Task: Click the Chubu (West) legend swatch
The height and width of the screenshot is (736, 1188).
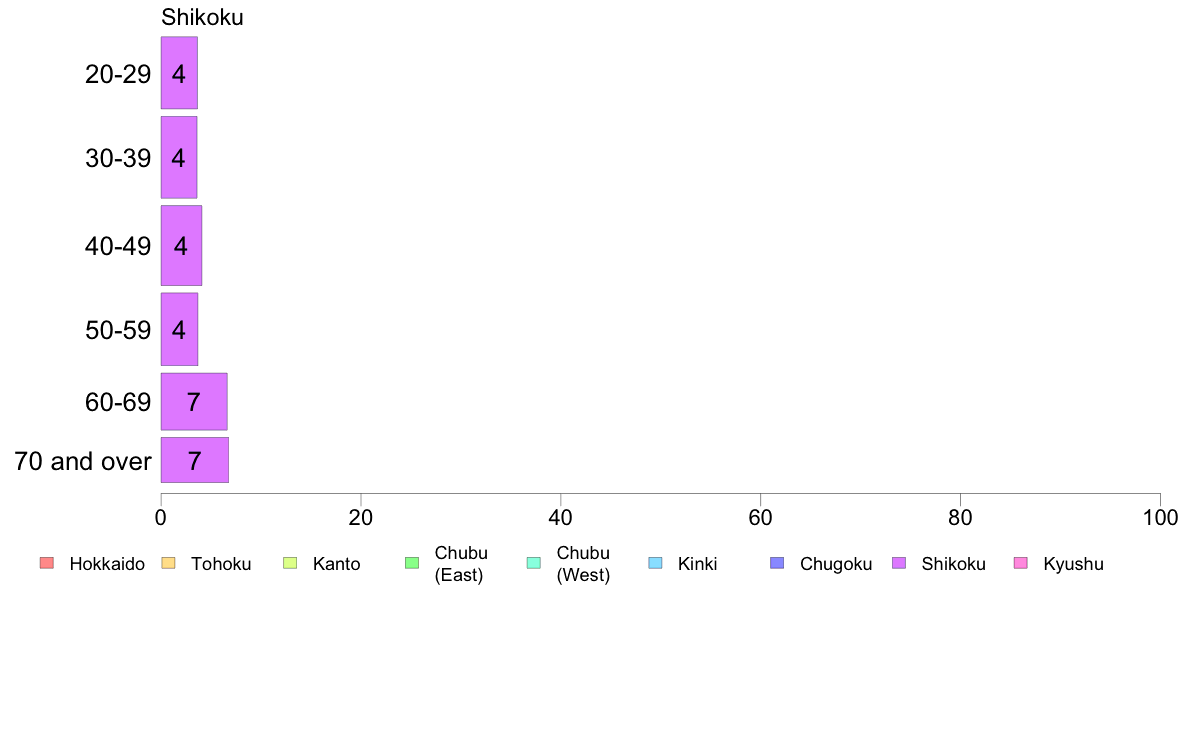Action: click(x=534, y=563)
